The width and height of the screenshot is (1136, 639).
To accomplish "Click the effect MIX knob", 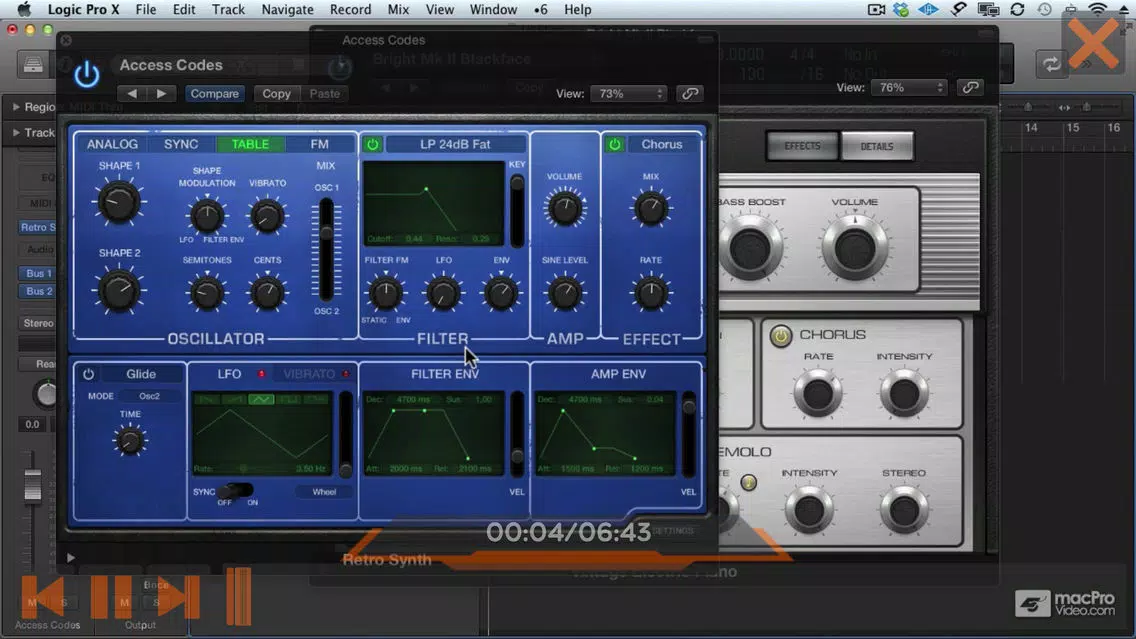I will click(x=651, y=209).
